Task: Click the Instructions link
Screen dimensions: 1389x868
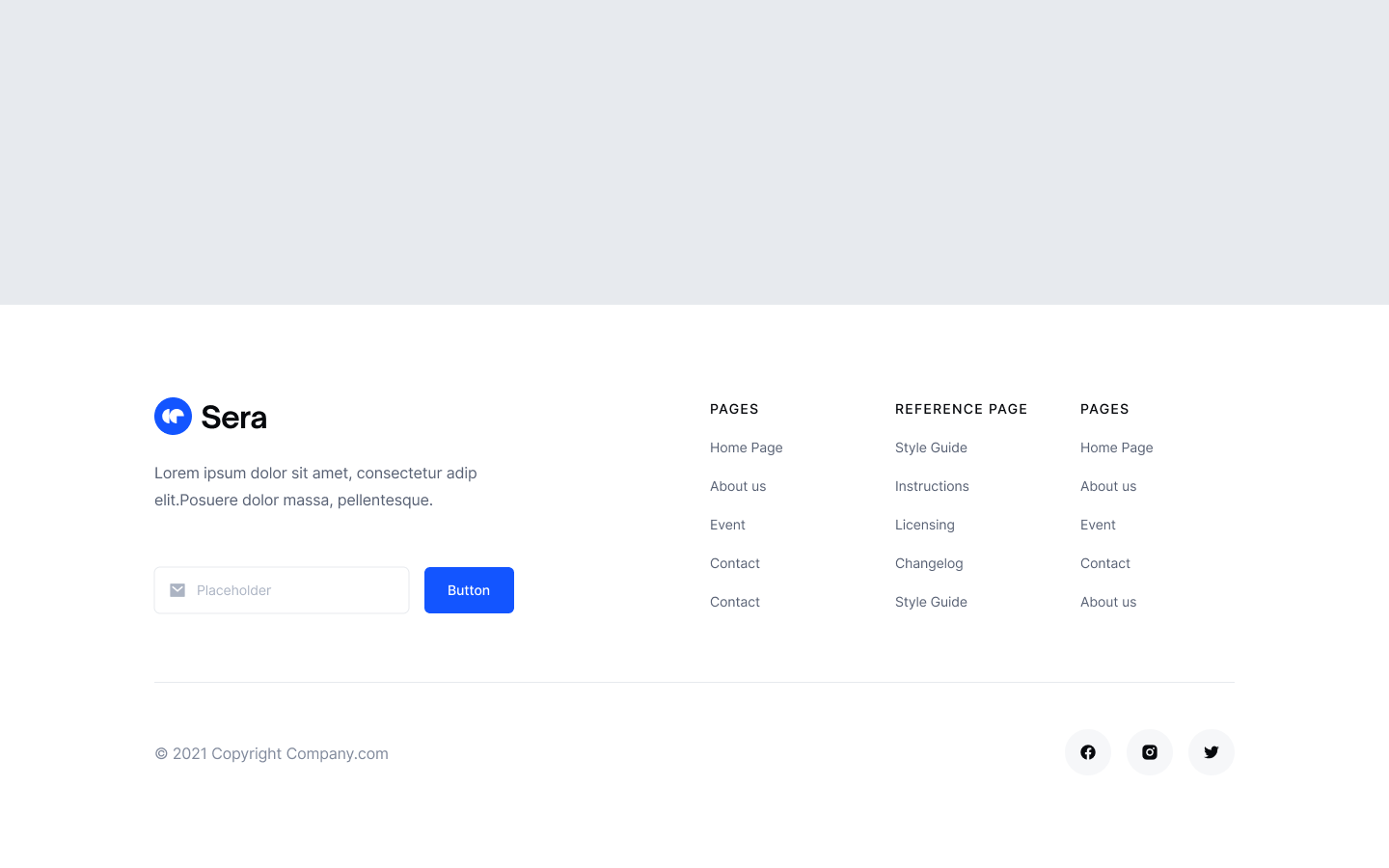Action: tap(932, 486)
